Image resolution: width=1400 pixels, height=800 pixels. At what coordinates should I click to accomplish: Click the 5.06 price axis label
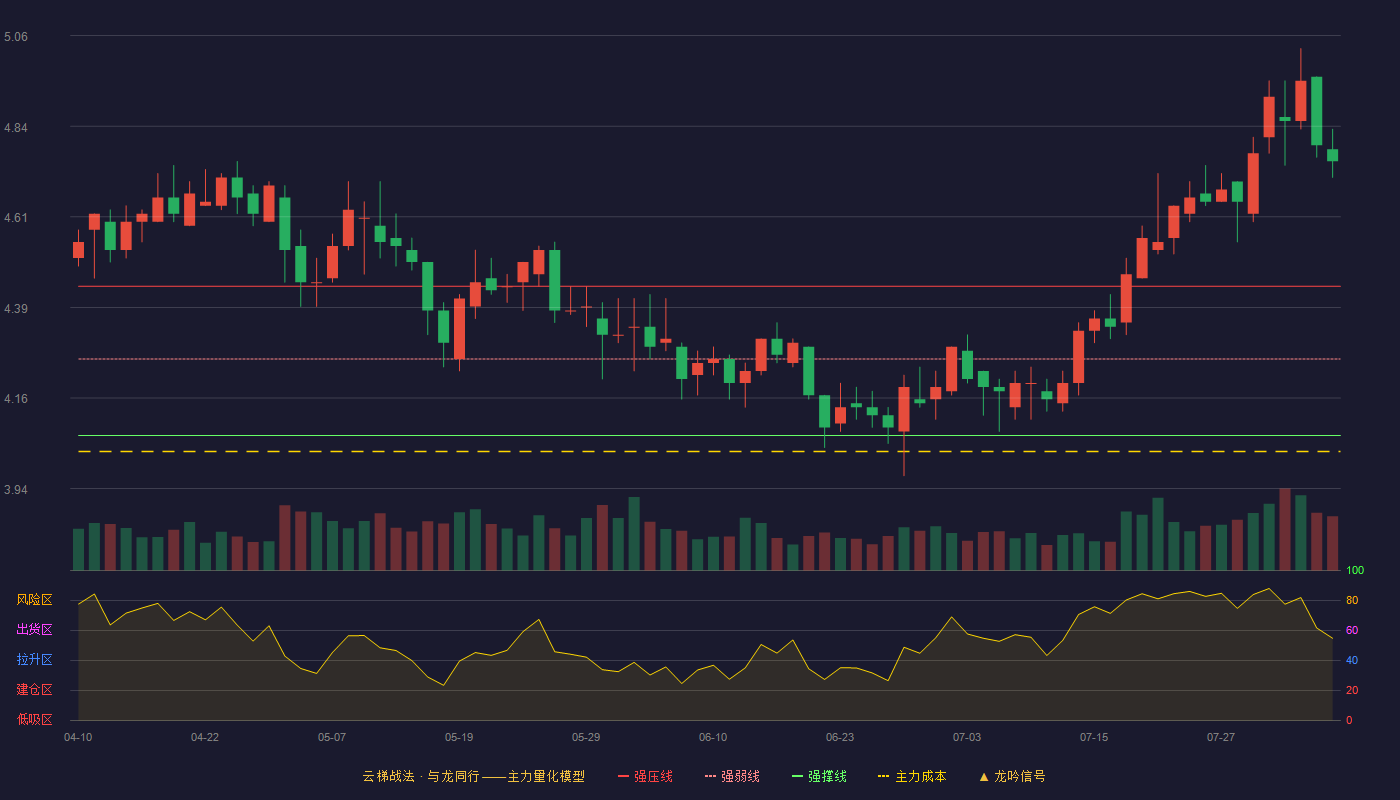16,37
